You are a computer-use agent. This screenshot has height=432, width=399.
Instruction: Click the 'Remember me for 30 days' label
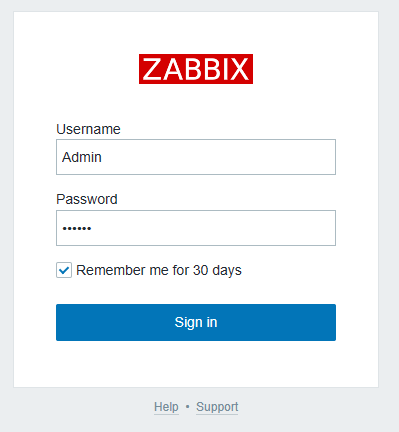159,270
